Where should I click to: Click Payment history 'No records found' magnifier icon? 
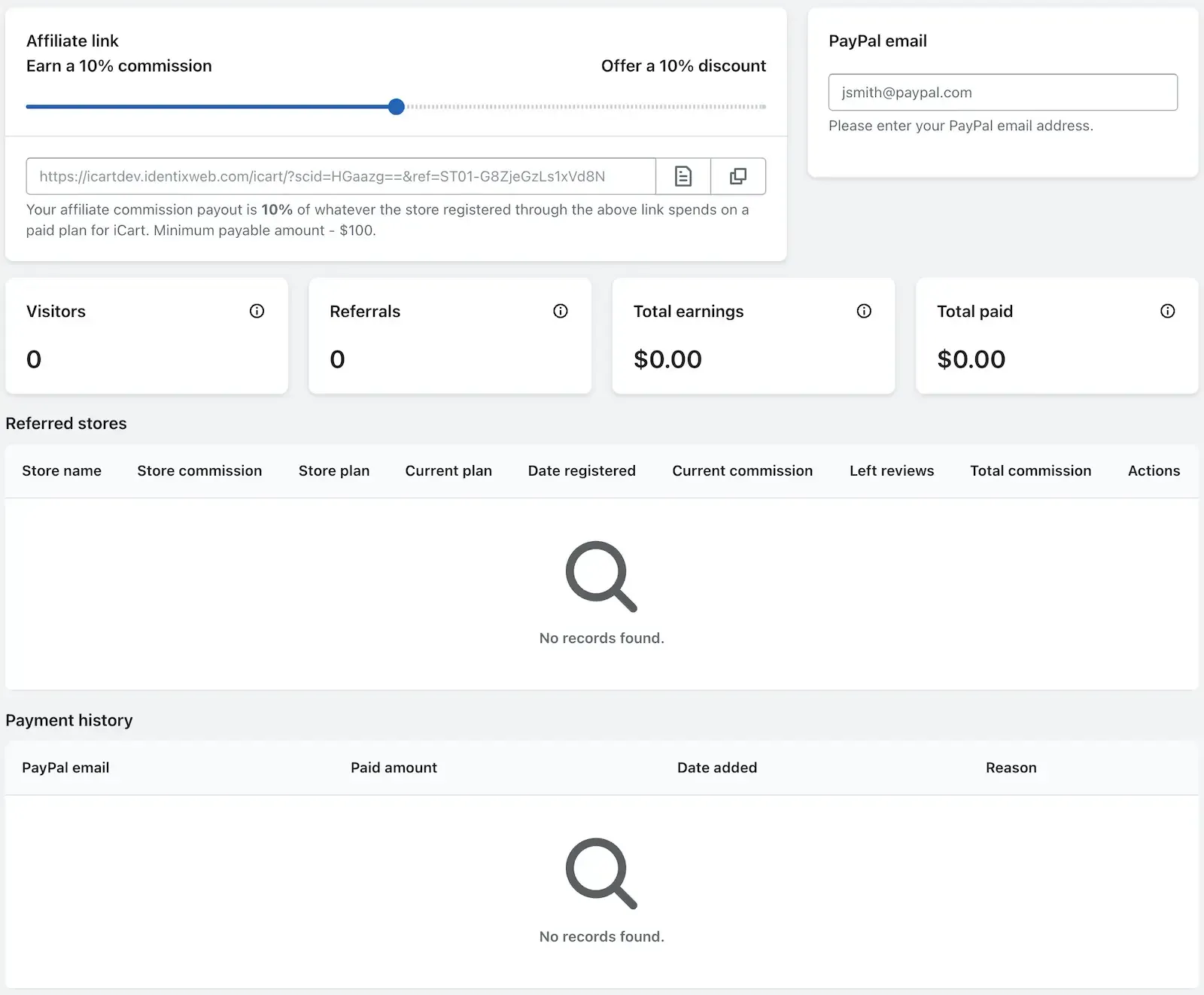click(x=601, y=873)
